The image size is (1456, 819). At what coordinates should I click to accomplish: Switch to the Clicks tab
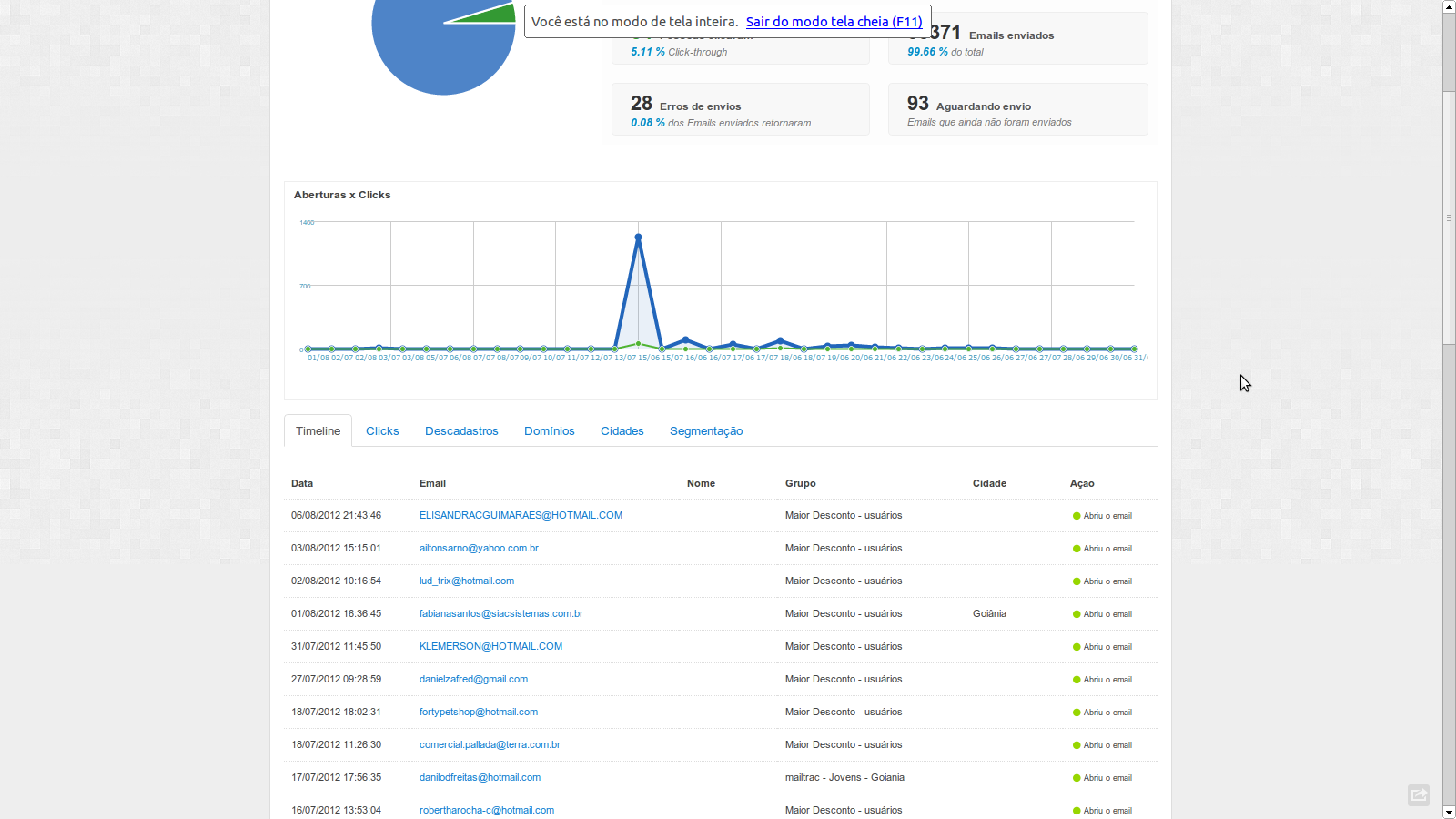(382, 430)
